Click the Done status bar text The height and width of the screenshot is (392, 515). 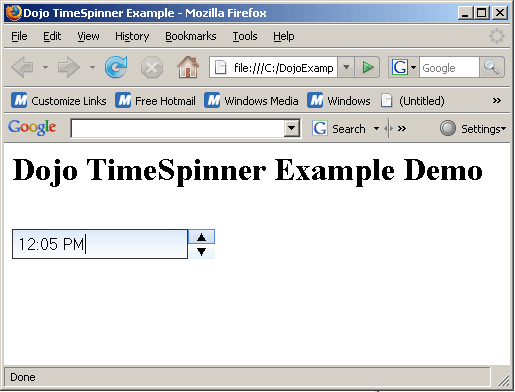click(23, 377)
